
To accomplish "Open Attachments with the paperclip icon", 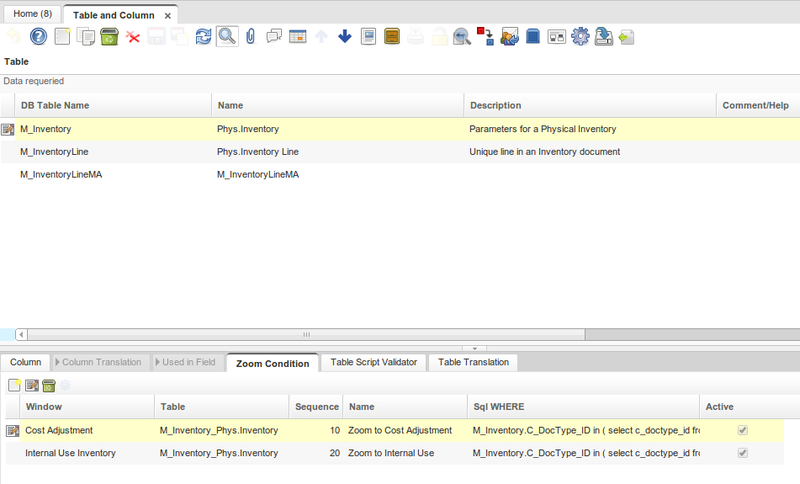I will pyautogui.click(x=250, y=37).
